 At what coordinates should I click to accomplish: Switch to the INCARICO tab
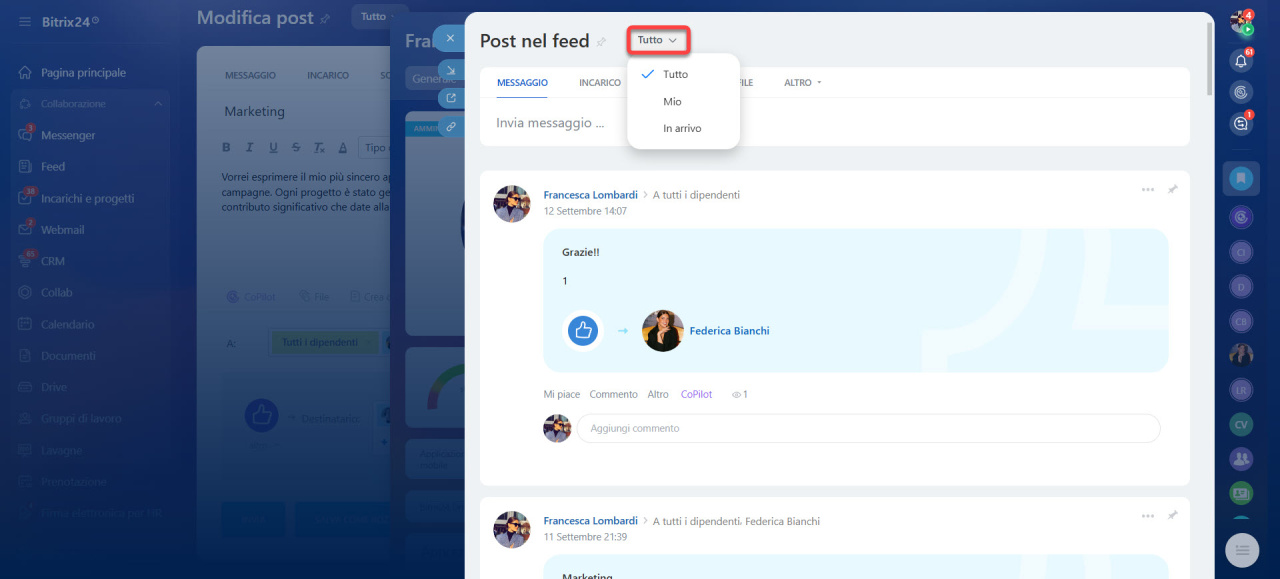point(599,83)
